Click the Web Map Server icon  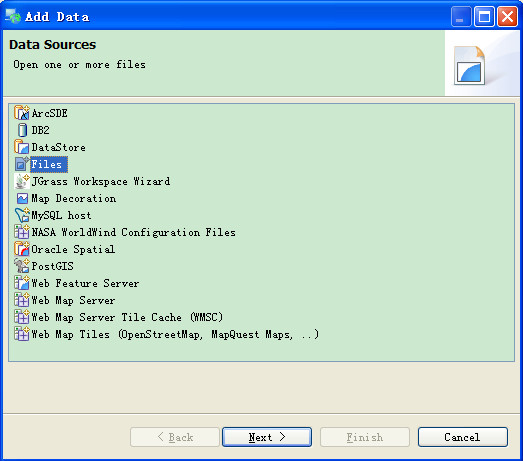click(x=22, y=300)
